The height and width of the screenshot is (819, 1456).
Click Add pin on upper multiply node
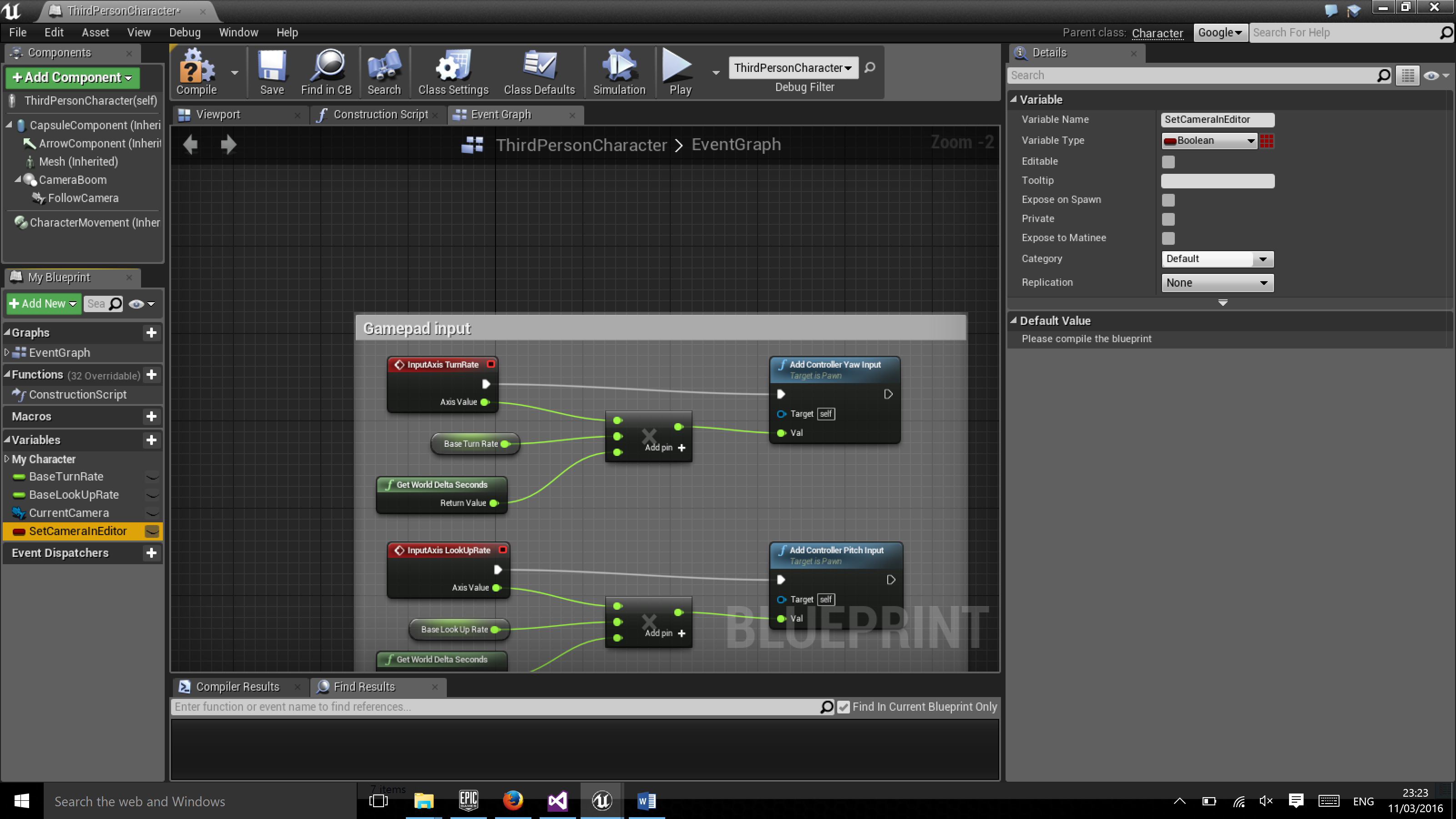click(665, 448)
